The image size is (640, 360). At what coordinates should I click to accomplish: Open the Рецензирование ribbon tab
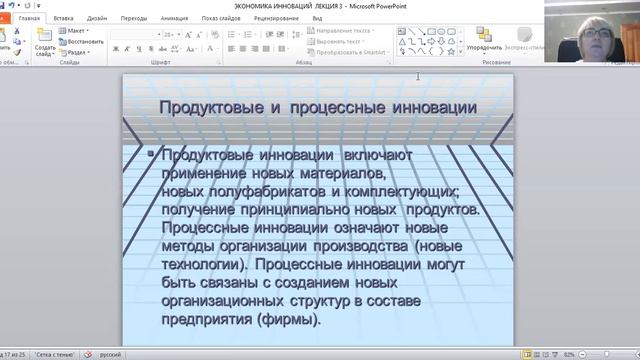pyautogui.click(x=276, y=18)
